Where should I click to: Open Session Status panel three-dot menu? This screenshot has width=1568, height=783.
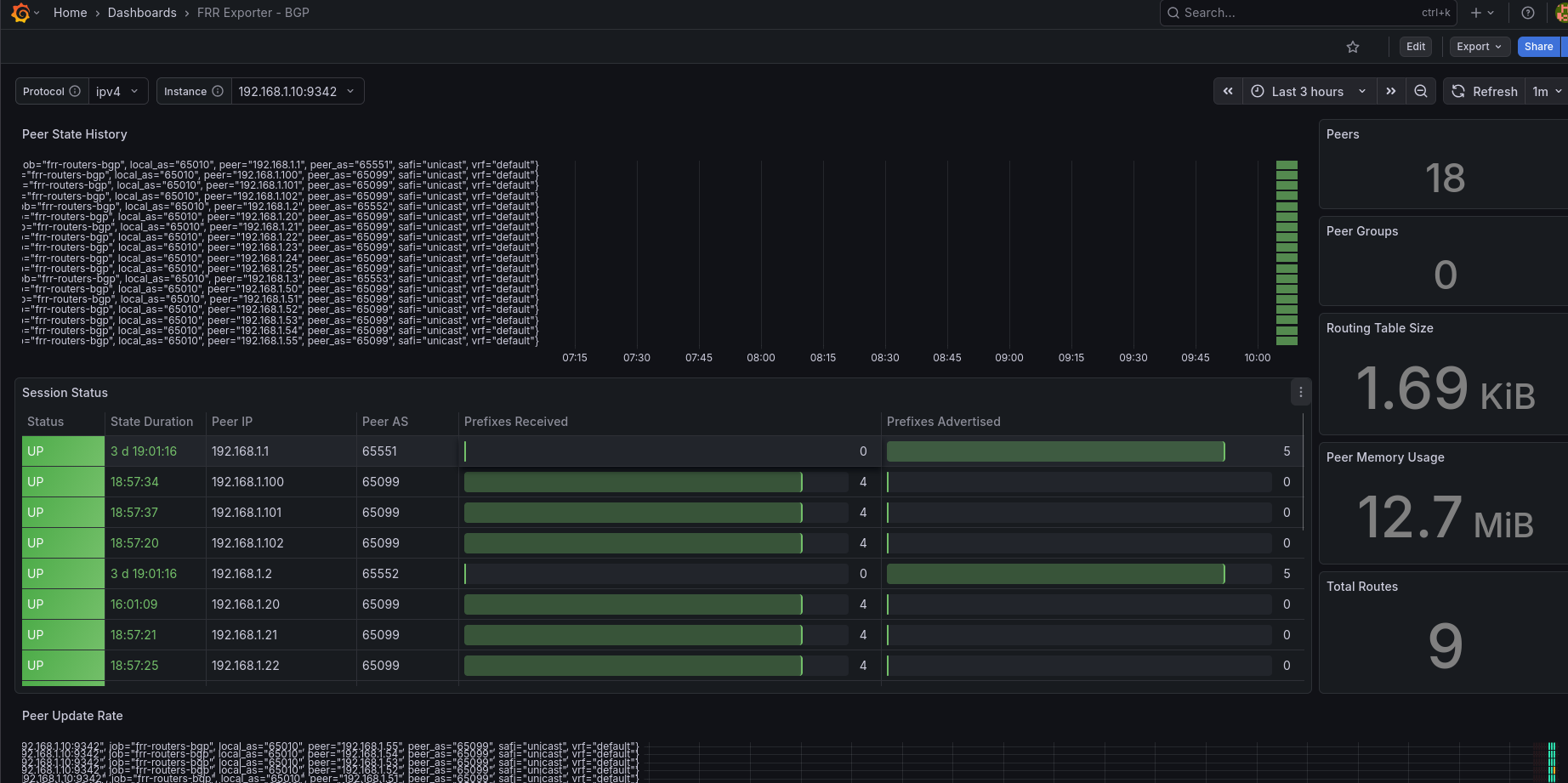coord(1300,392)
